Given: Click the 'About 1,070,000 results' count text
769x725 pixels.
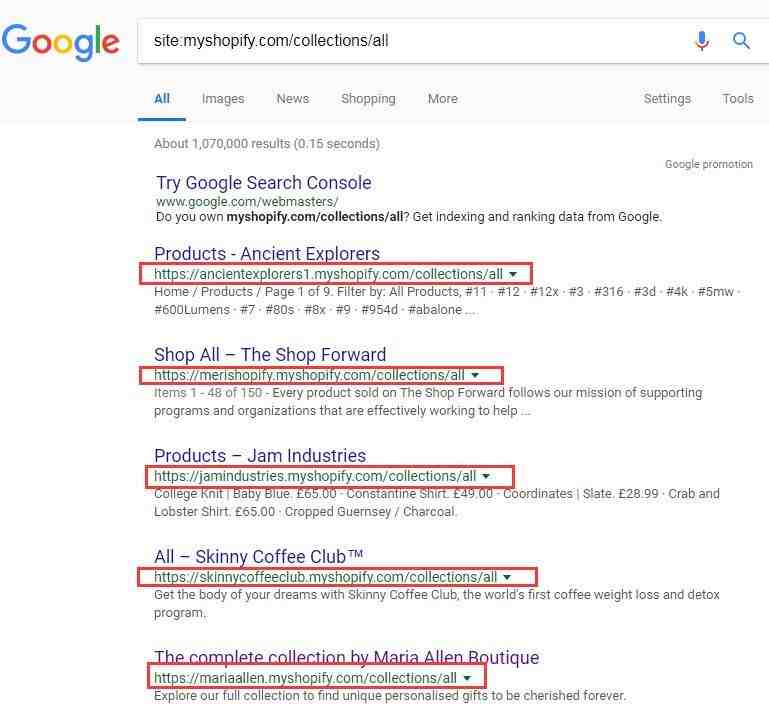Looking at the screenshot, I should [x=267, y=144].
